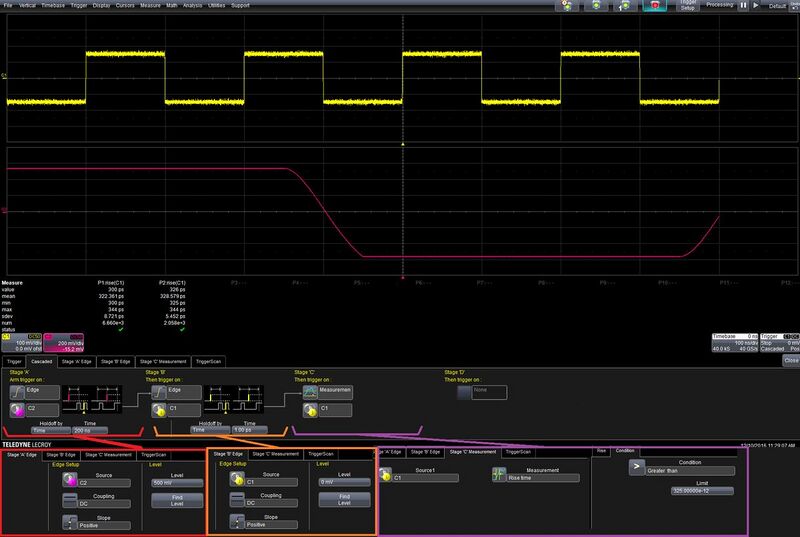Click the Stage C Measurement trigger type icon
This screenshot has height=537, width=800.
[x=310, y=392]
